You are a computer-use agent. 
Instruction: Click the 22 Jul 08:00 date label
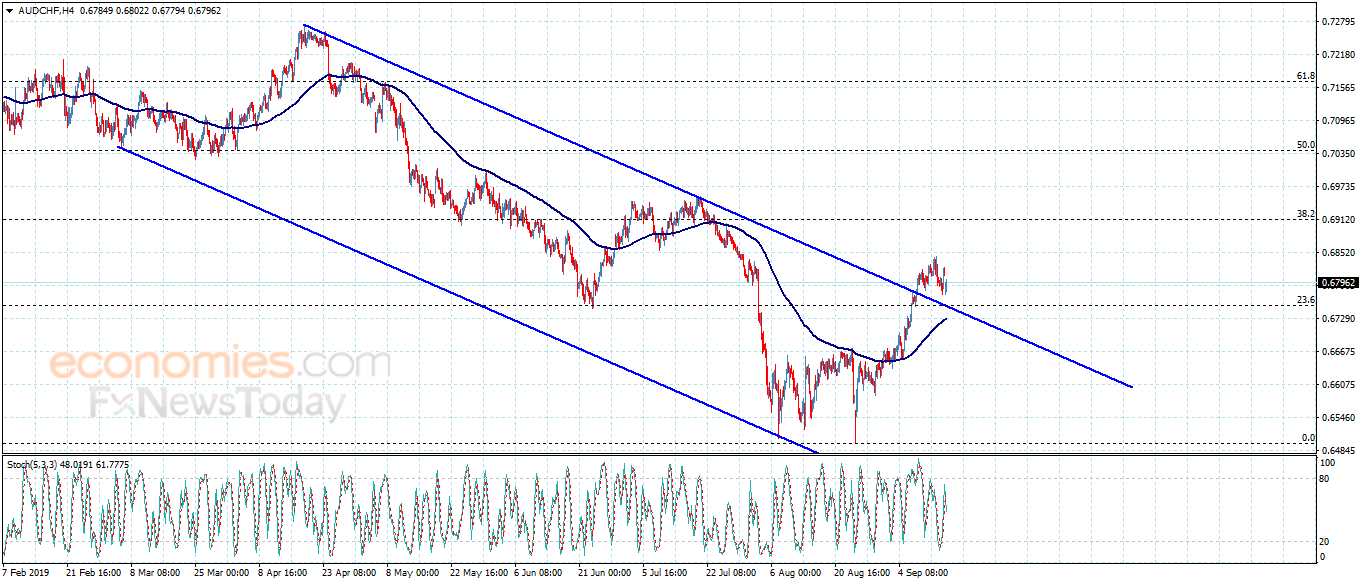tap(732, 574)
